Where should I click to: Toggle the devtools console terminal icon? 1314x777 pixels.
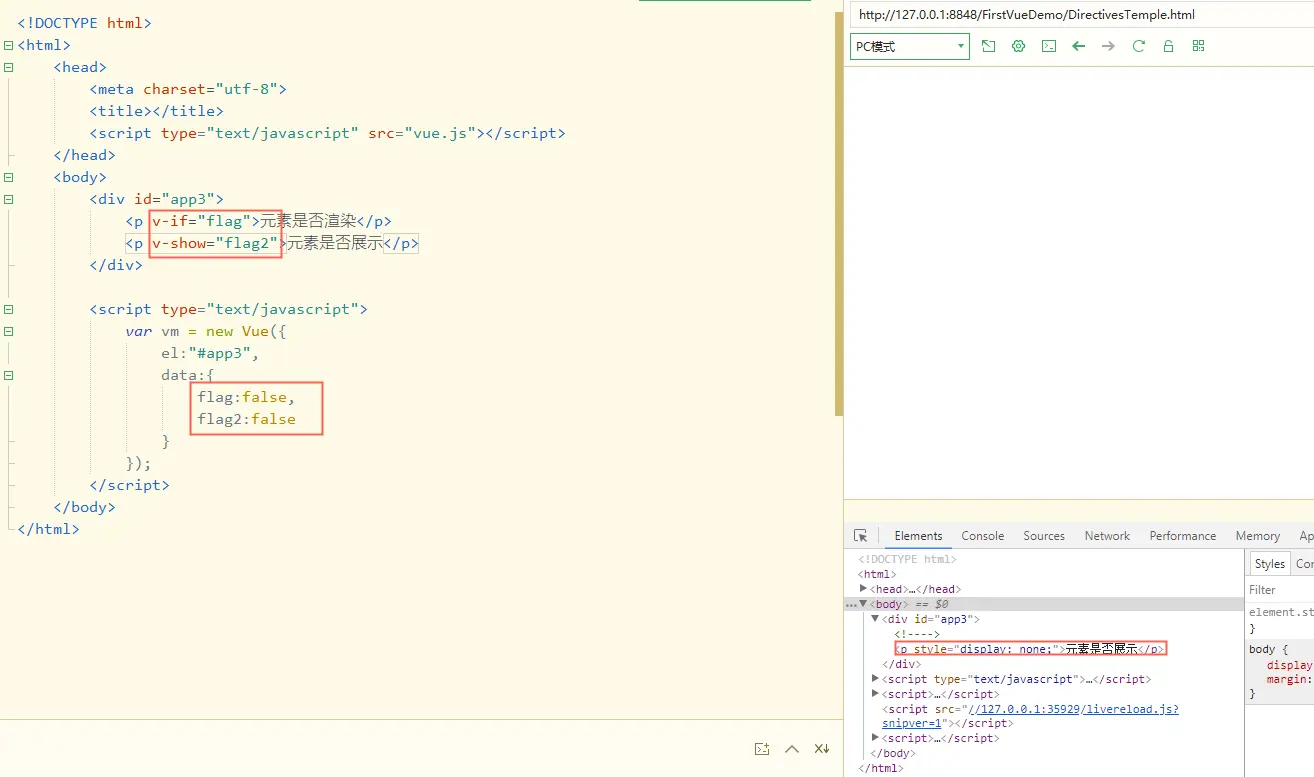(x=1048, y=46)
